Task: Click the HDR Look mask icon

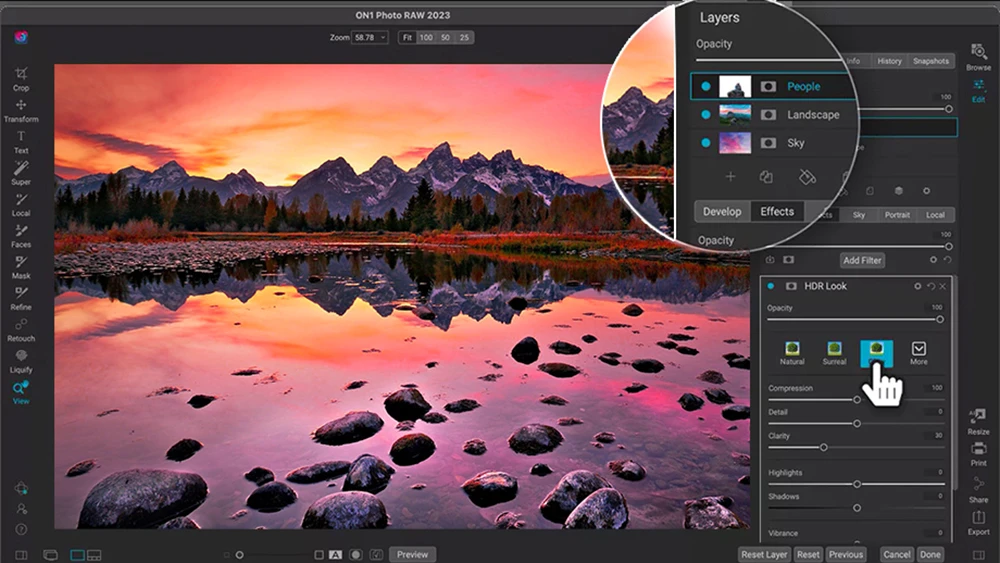Action: (791, 286)
